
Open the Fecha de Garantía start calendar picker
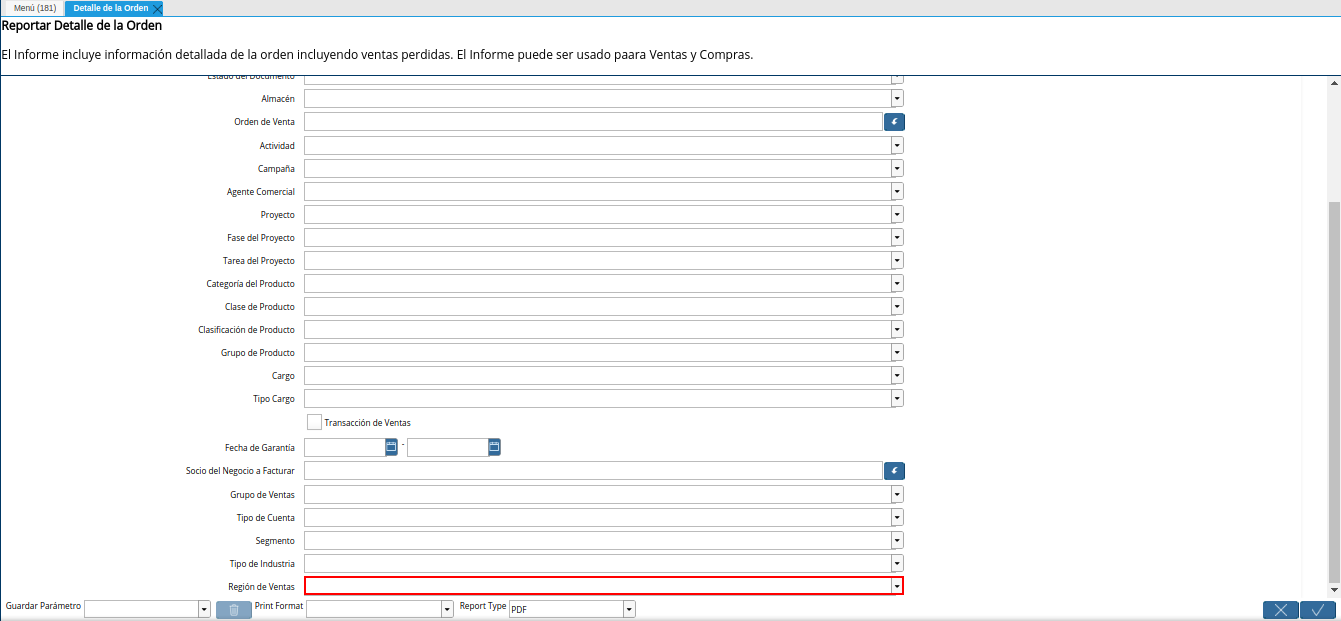click(392, 447)
